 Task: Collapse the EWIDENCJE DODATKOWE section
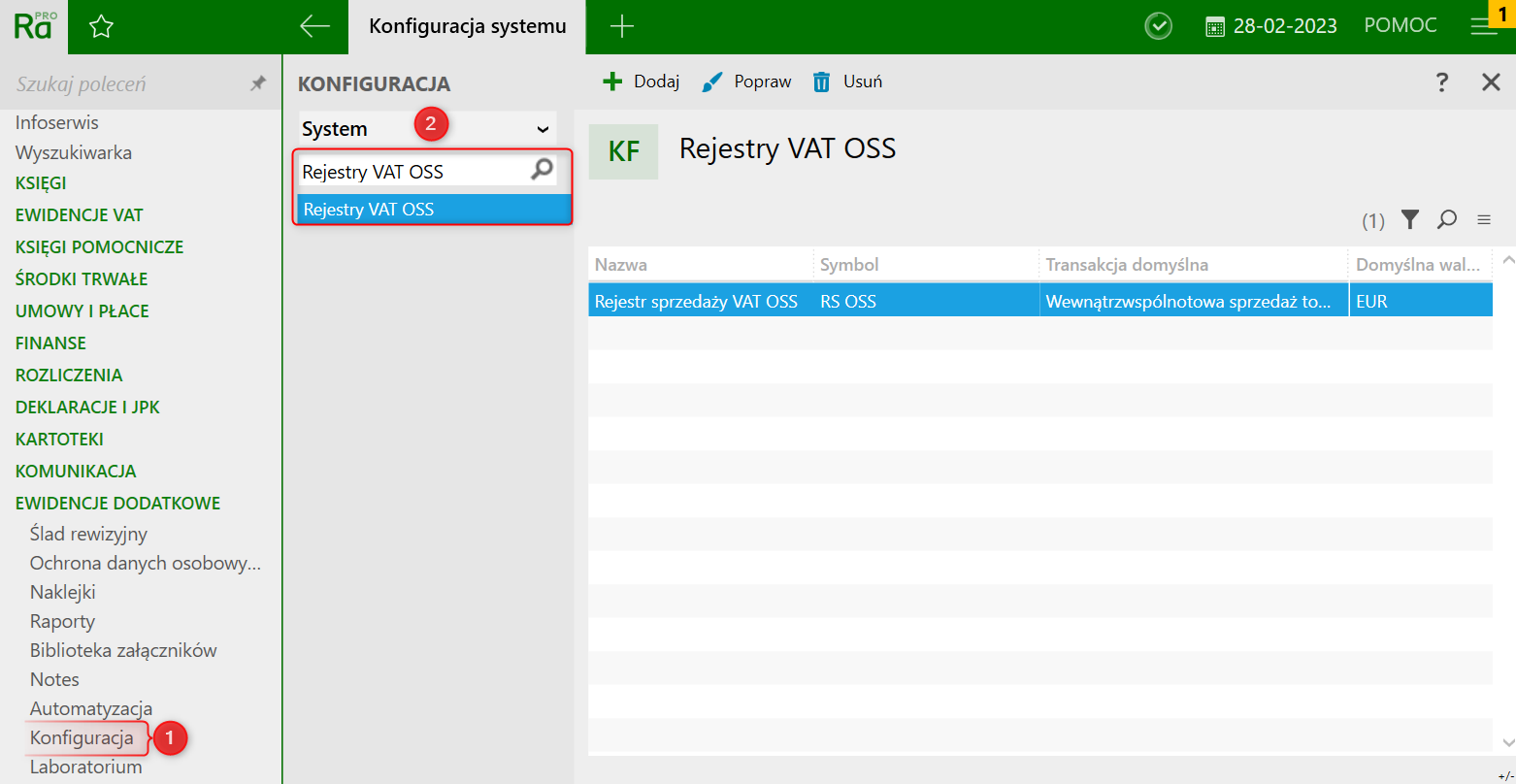click(x=118, y=504)
